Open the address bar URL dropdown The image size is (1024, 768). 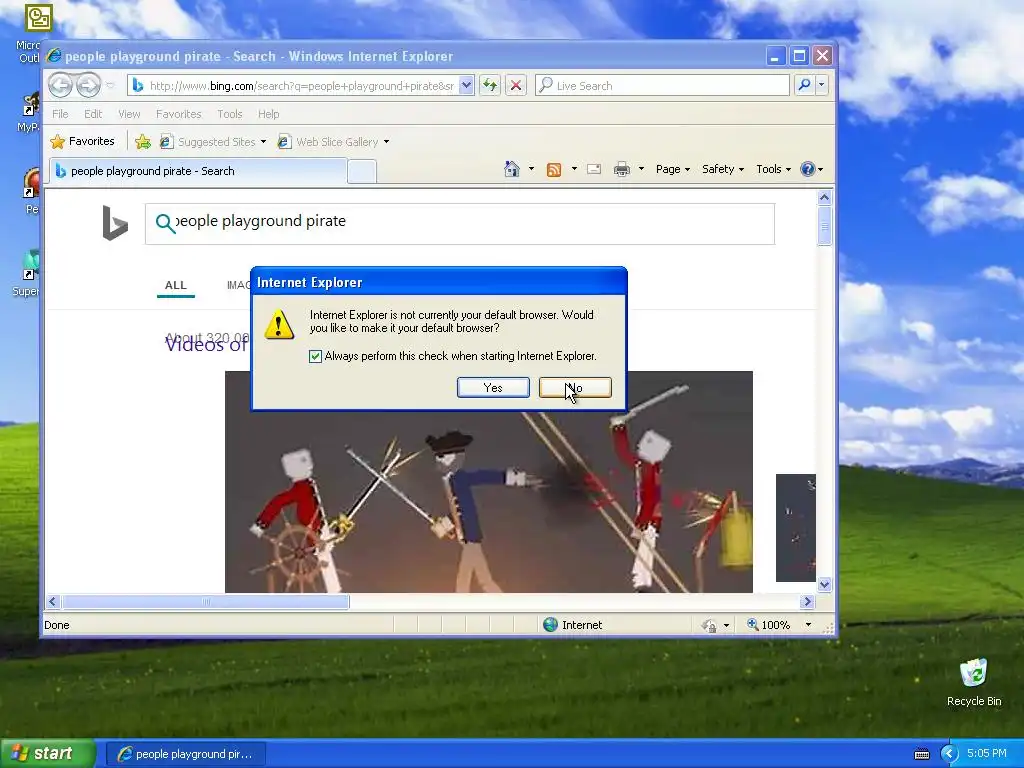tap(466, 85)
